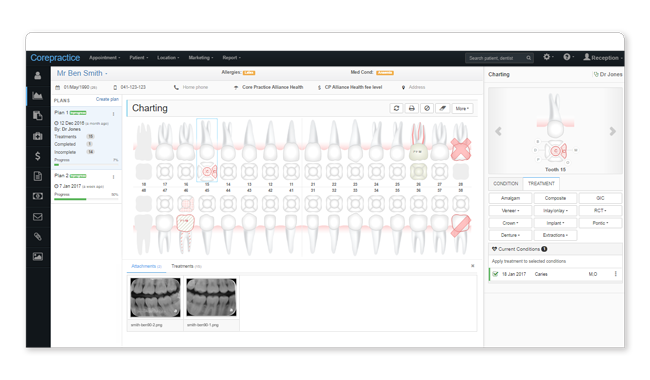Select tooth 26 green surface diagram

tap(418, 171)
